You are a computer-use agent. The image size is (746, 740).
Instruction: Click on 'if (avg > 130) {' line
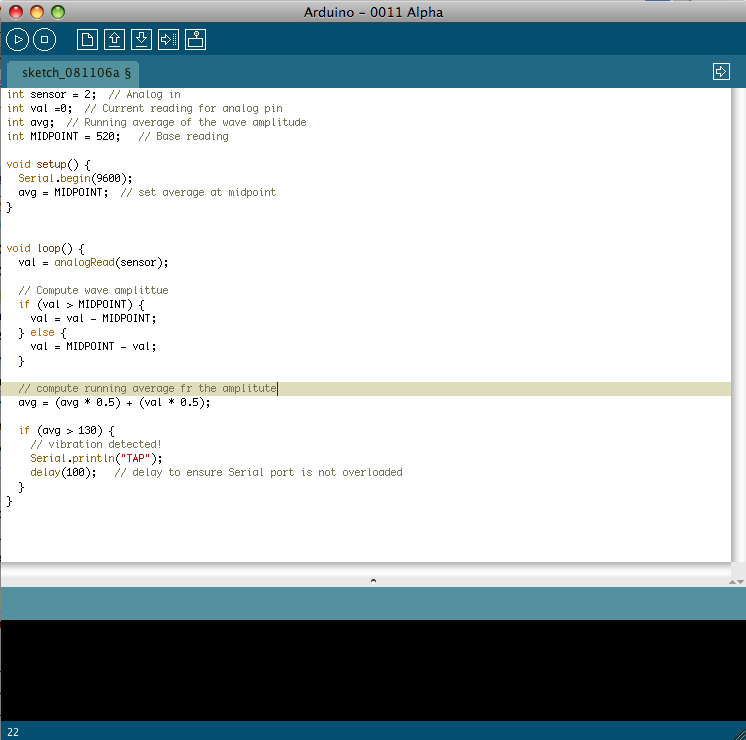pyautogui.click(x=67, y=431)
